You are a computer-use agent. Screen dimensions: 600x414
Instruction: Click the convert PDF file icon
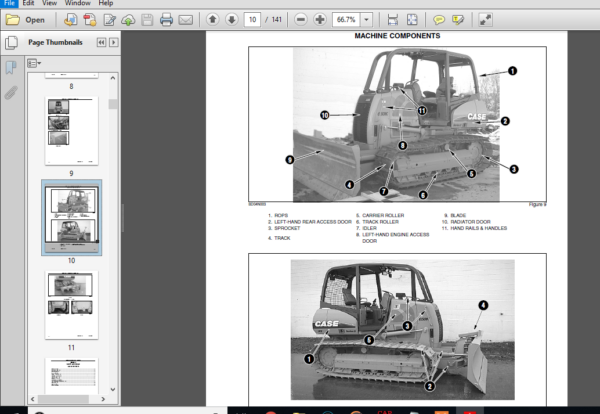(x=90, y=20)
